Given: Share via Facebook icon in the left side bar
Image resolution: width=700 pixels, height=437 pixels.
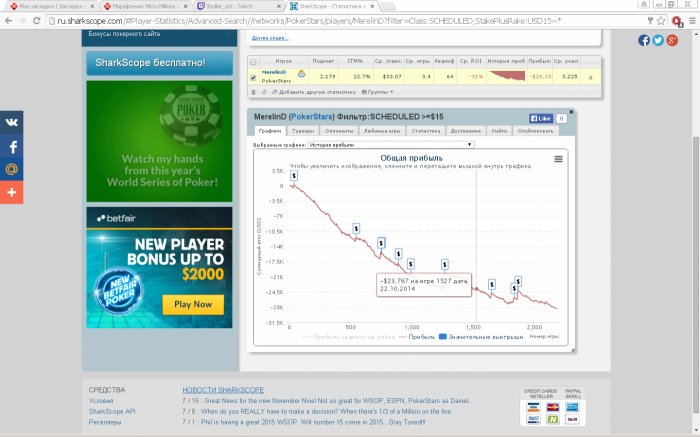Looking at the screenshot, I should click(x=12, y=146).
